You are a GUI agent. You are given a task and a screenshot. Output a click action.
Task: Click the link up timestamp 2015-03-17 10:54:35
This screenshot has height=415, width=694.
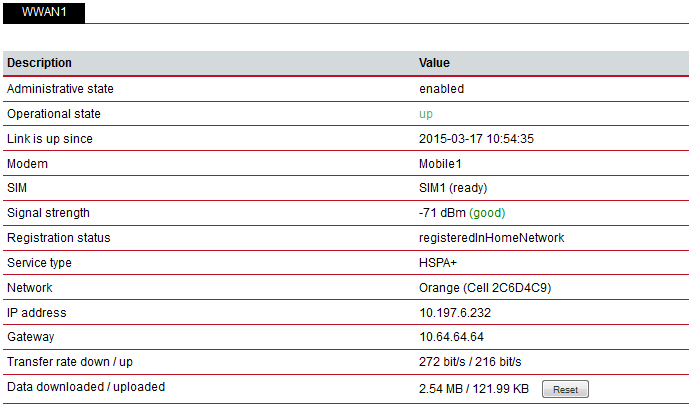[x=476, y=139]
